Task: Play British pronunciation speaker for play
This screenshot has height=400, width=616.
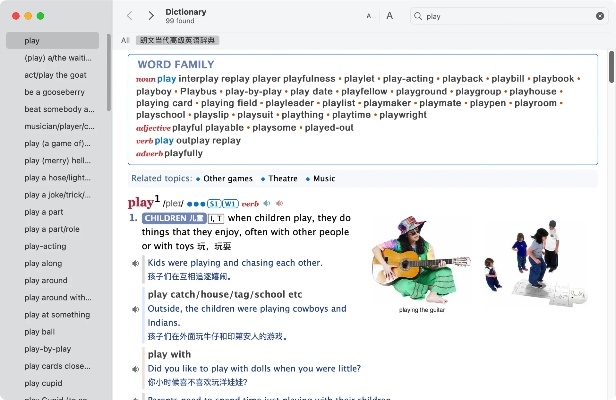Action: tap(267, 203)
